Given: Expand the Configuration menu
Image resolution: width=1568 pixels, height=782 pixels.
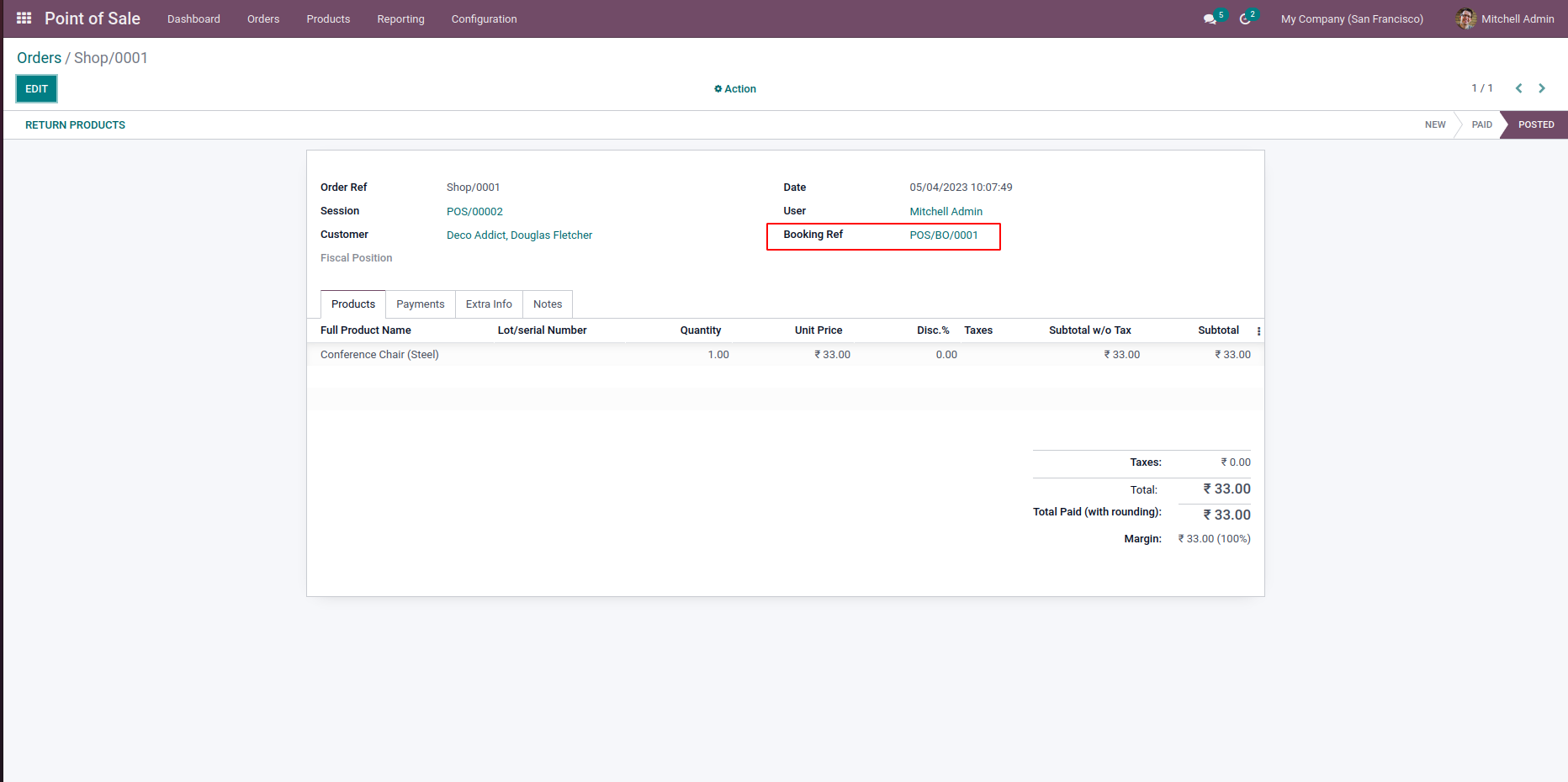Looking at the screenshot, I should (484, 18).
